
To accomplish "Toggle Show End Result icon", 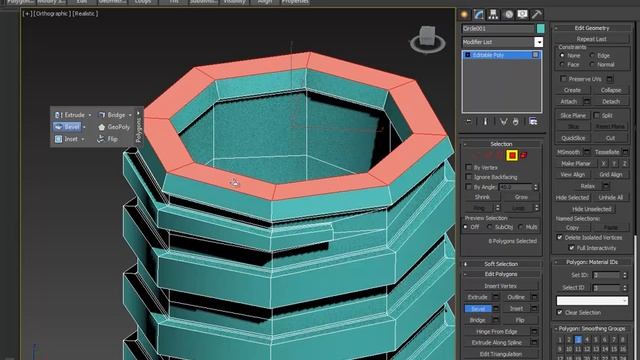I will [x=485, y=122].
